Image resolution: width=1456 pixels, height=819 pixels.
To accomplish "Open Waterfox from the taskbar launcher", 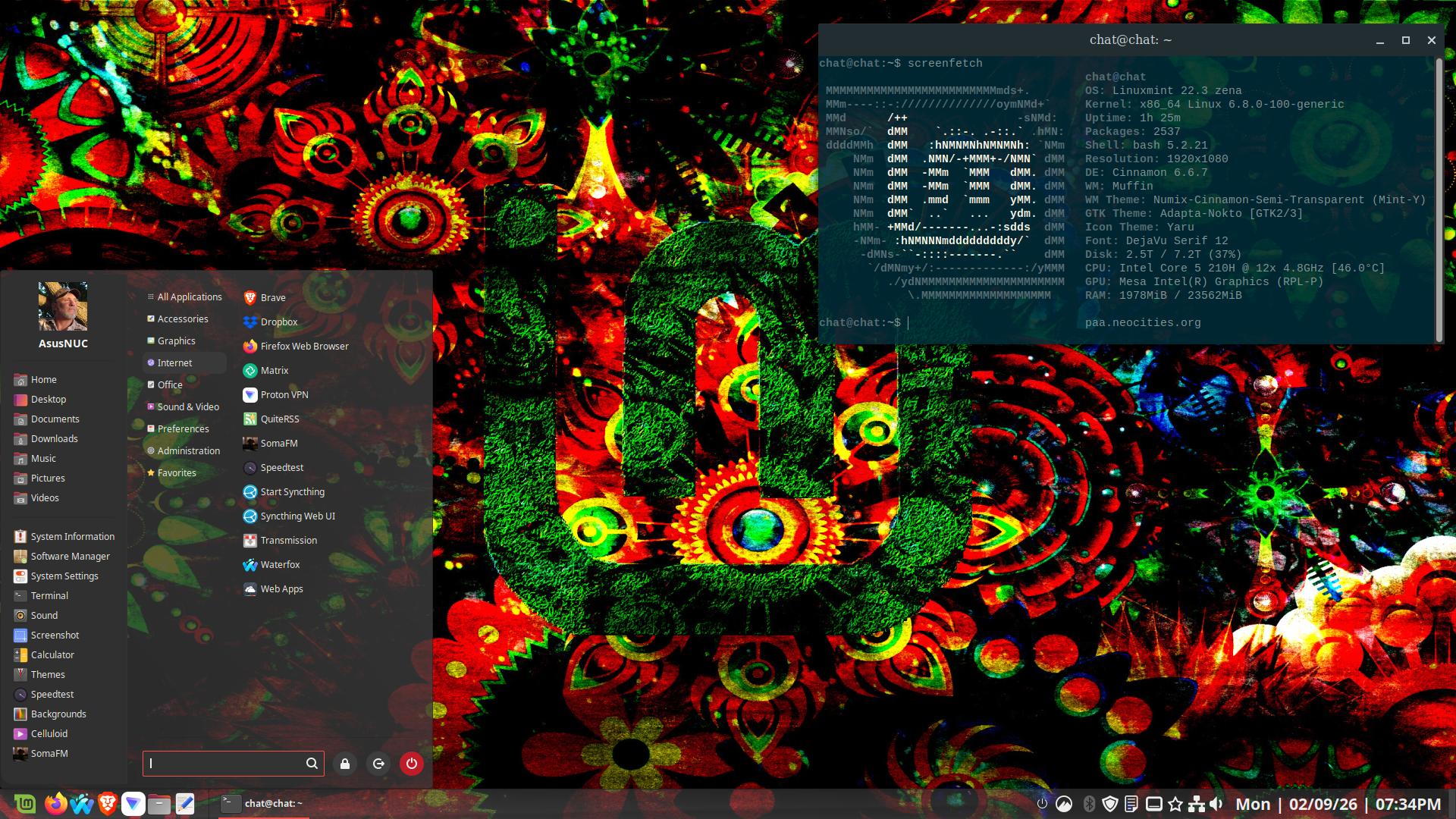I will 82,804.
